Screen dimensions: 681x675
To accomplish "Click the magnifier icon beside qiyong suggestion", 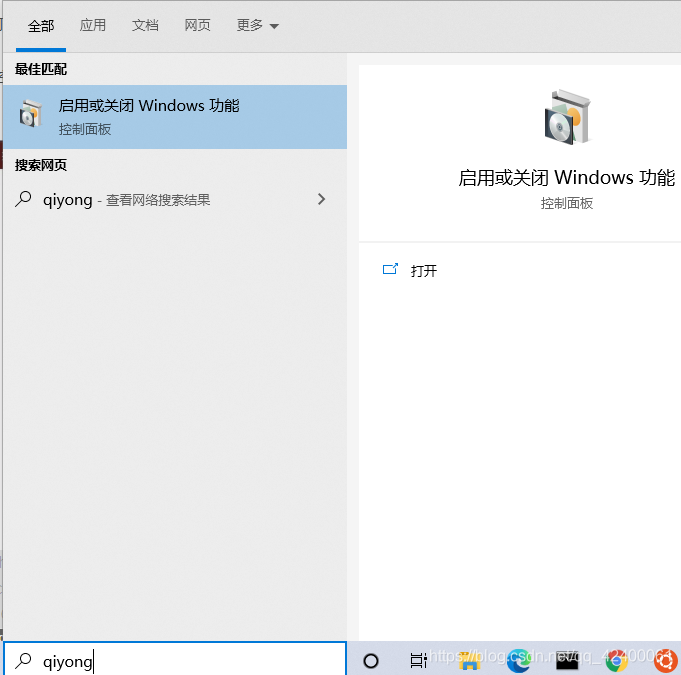I will point(23,200).
